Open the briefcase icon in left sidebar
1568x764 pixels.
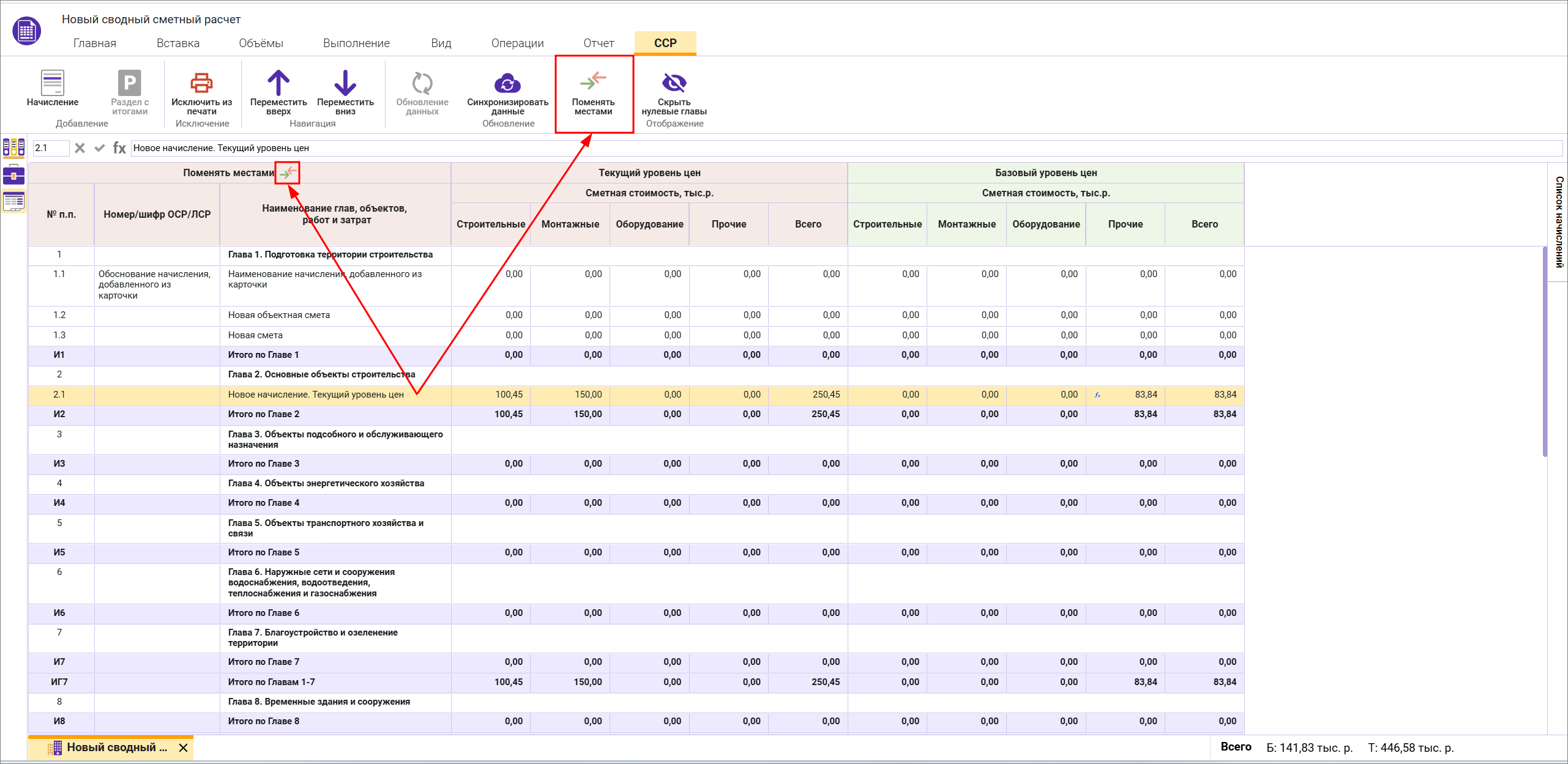click(x=13, y=175)
